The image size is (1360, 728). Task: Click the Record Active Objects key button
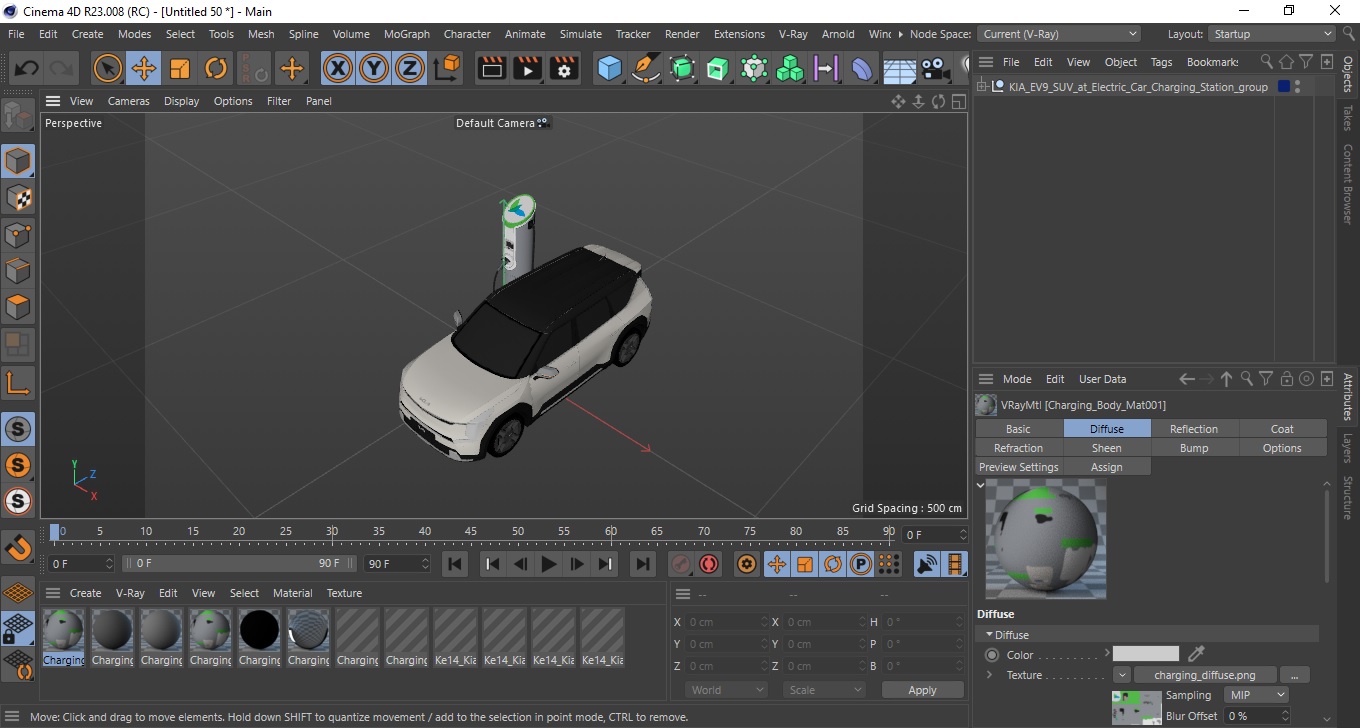(681, 564)
